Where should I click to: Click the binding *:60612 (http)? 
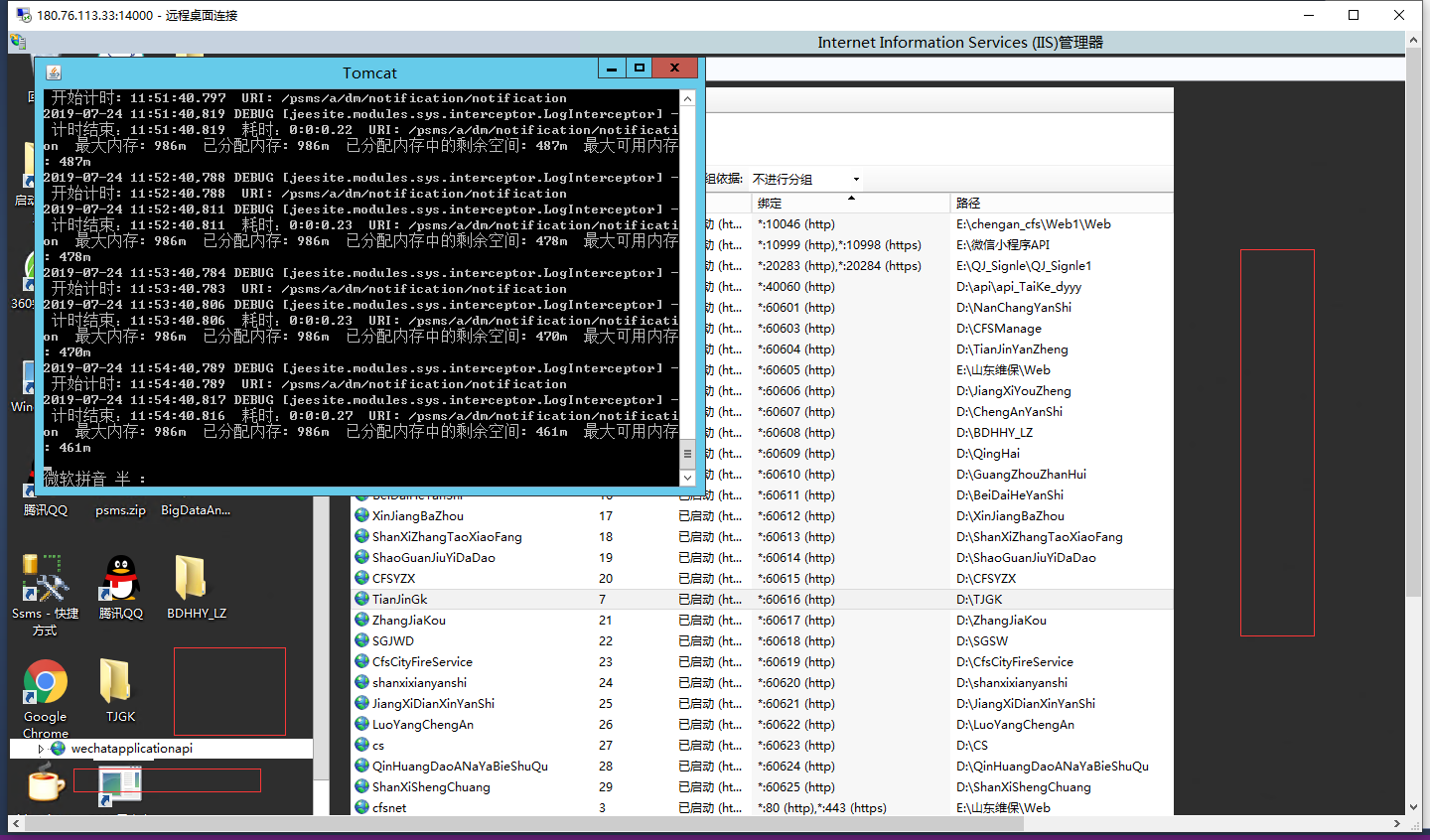(x=796, y=515)
